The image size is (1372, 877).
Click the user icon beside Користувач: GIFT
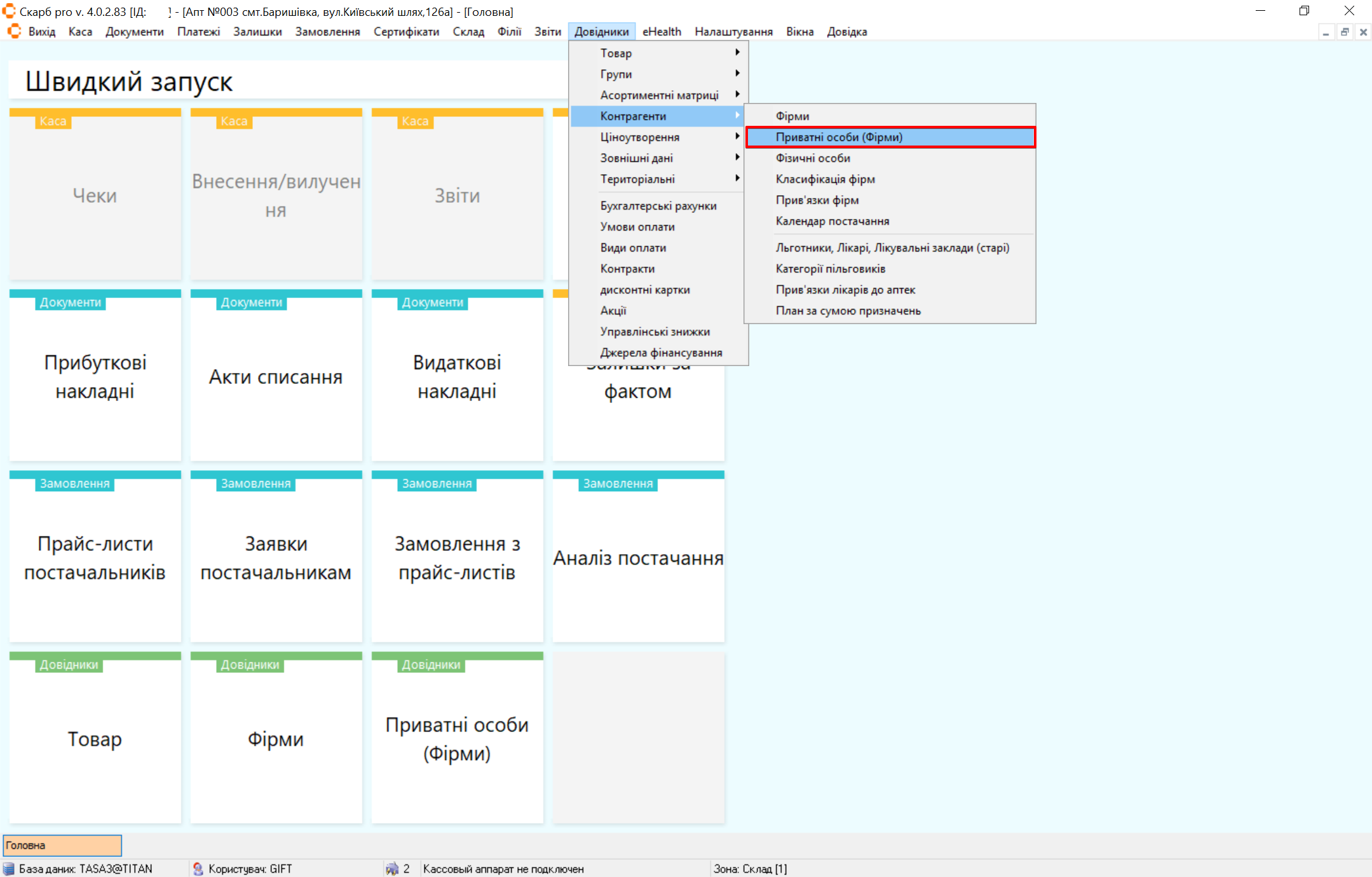pos(198,869)
